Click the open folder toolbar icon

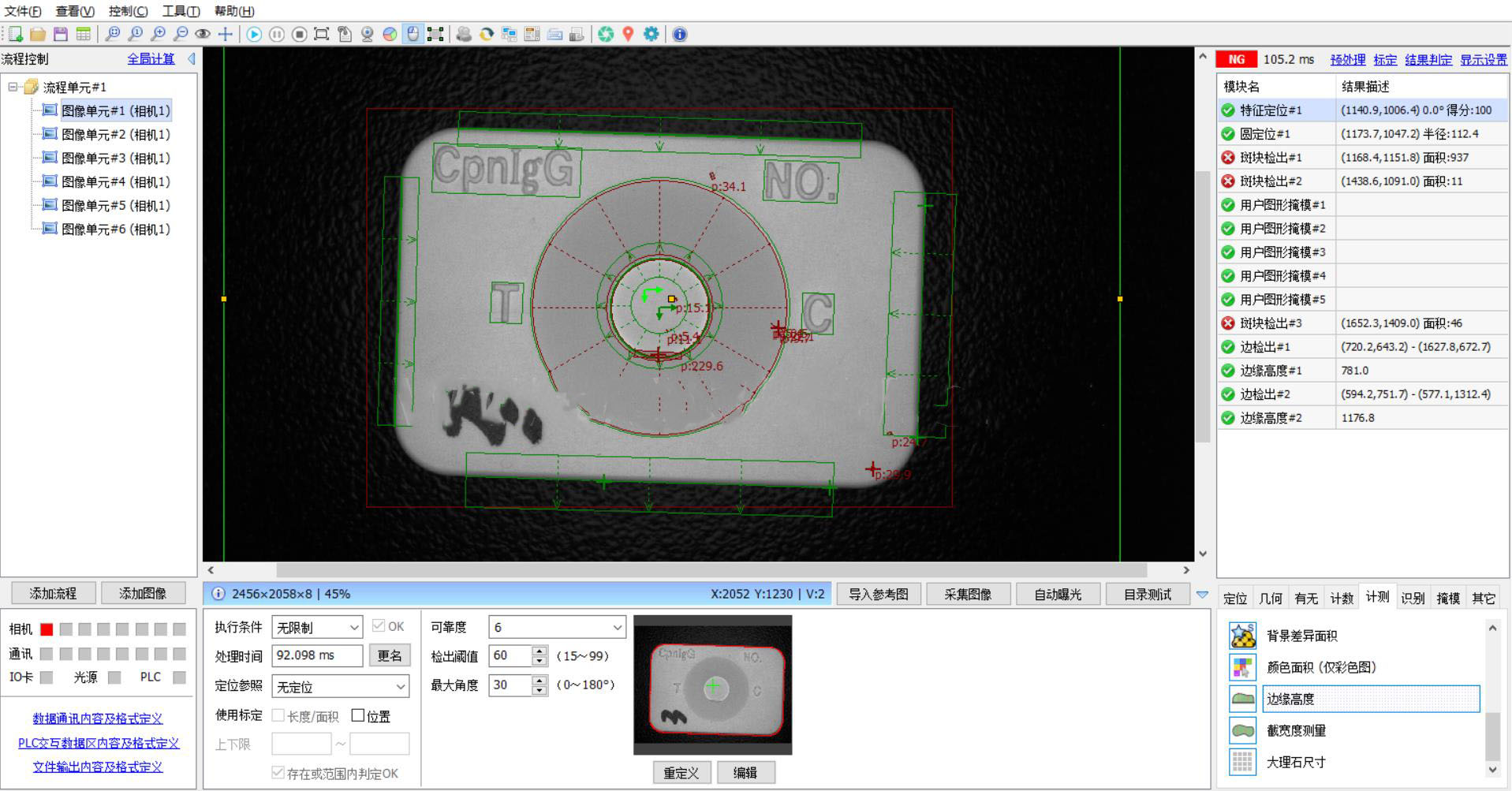click(x=38, y=34)
